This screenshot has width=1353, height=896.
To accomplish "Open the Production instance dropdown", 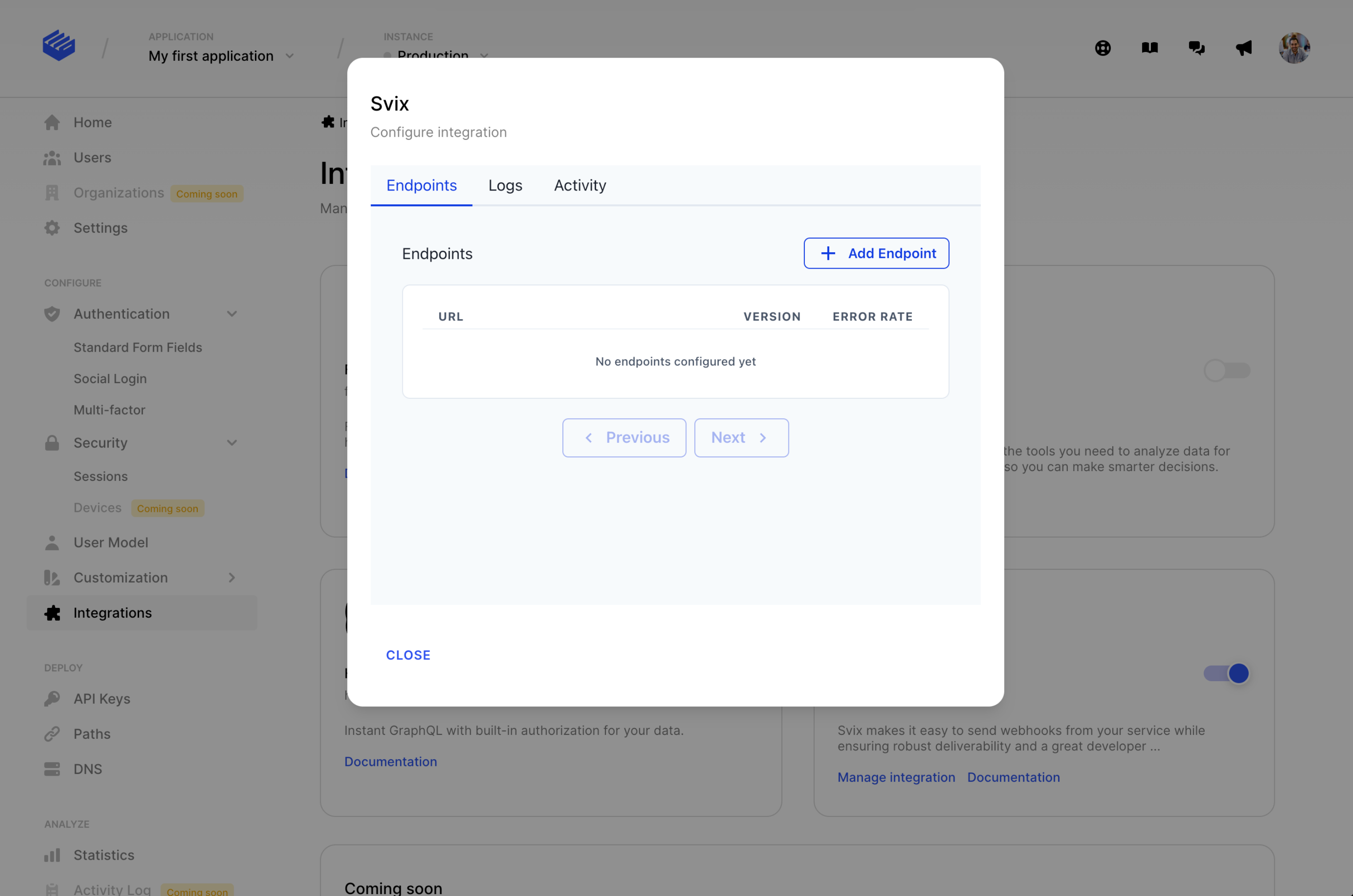I will point(437,56).
